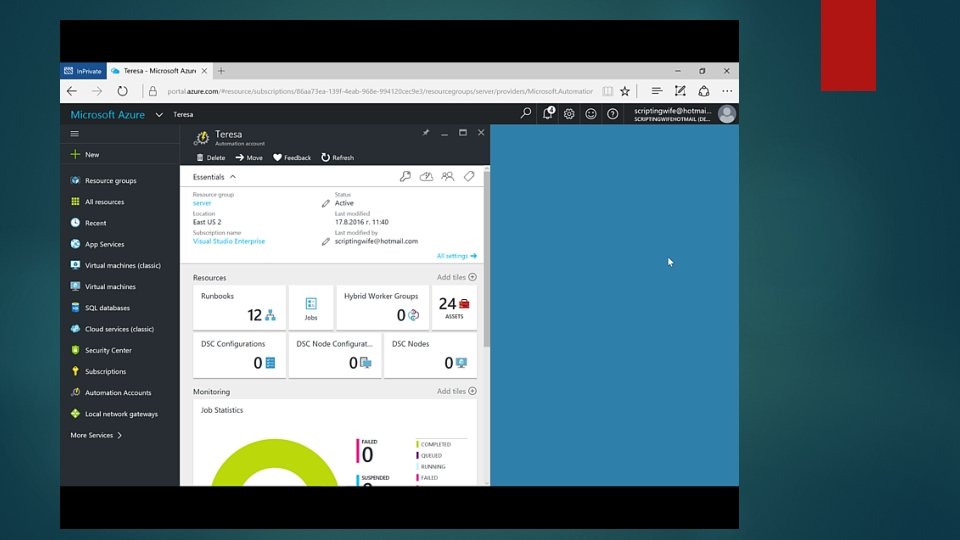Click the browser address bar URL
The height and width of the screenshot is (540, 960).
(x=380, y=91)
